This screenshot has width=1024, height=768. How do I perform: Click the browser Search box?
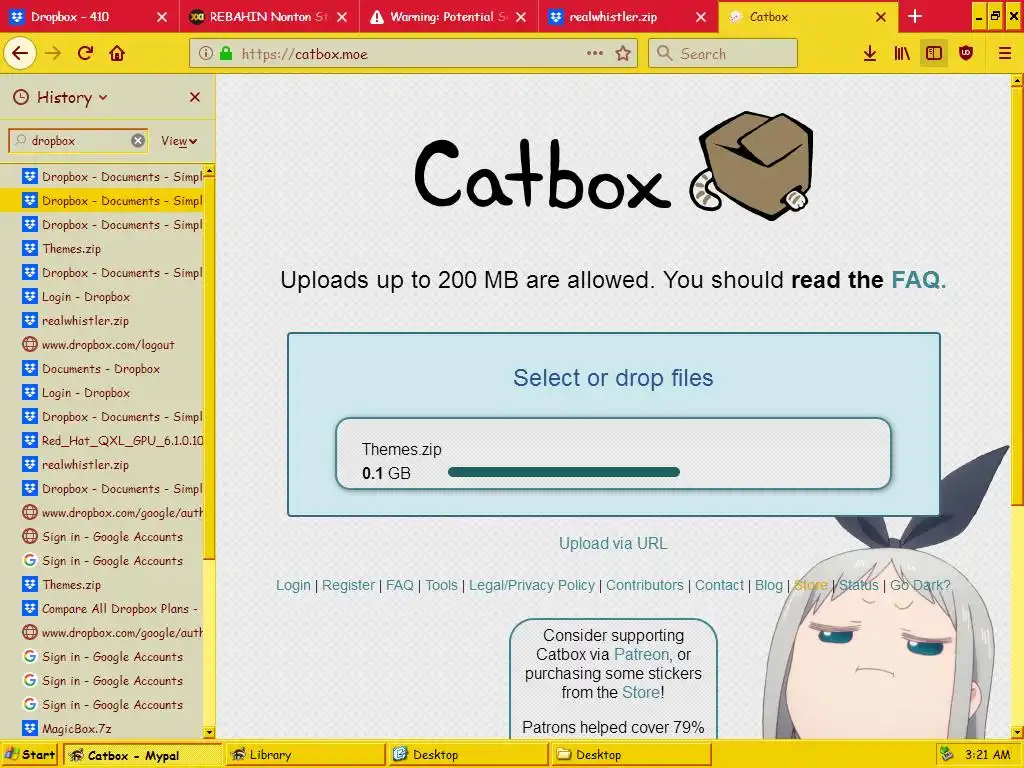[723, 54]
